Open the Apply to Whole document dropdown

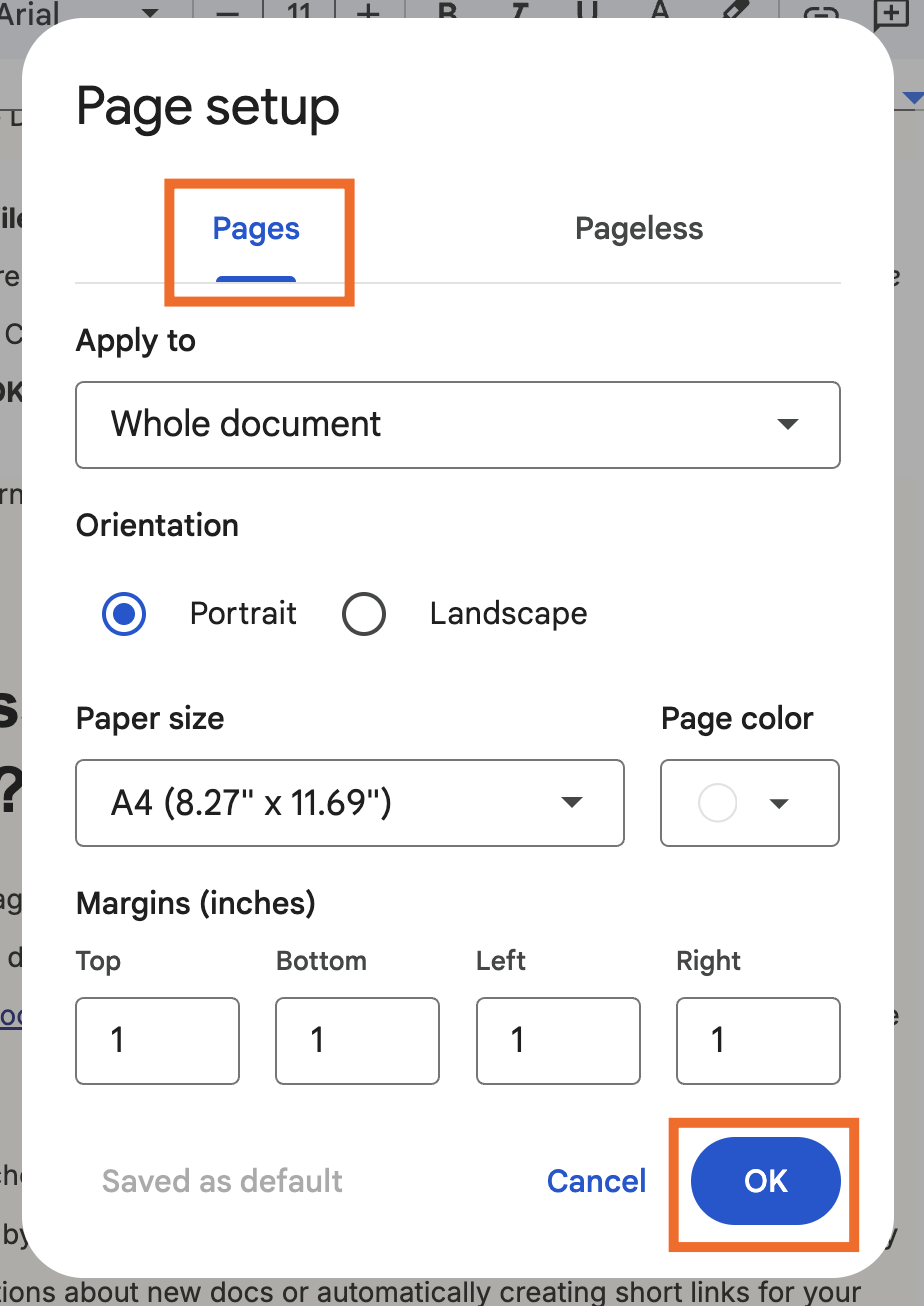(458, 424)
